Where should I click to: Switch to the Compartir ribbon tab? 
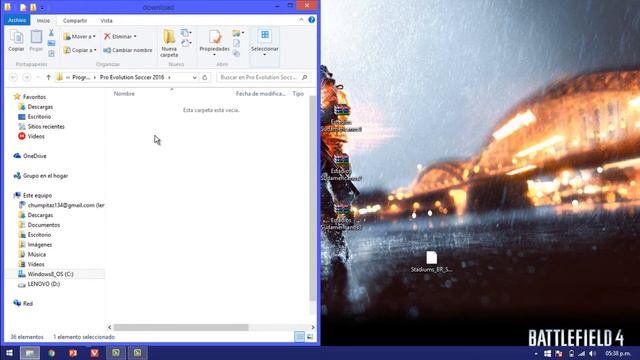point(75,20)
